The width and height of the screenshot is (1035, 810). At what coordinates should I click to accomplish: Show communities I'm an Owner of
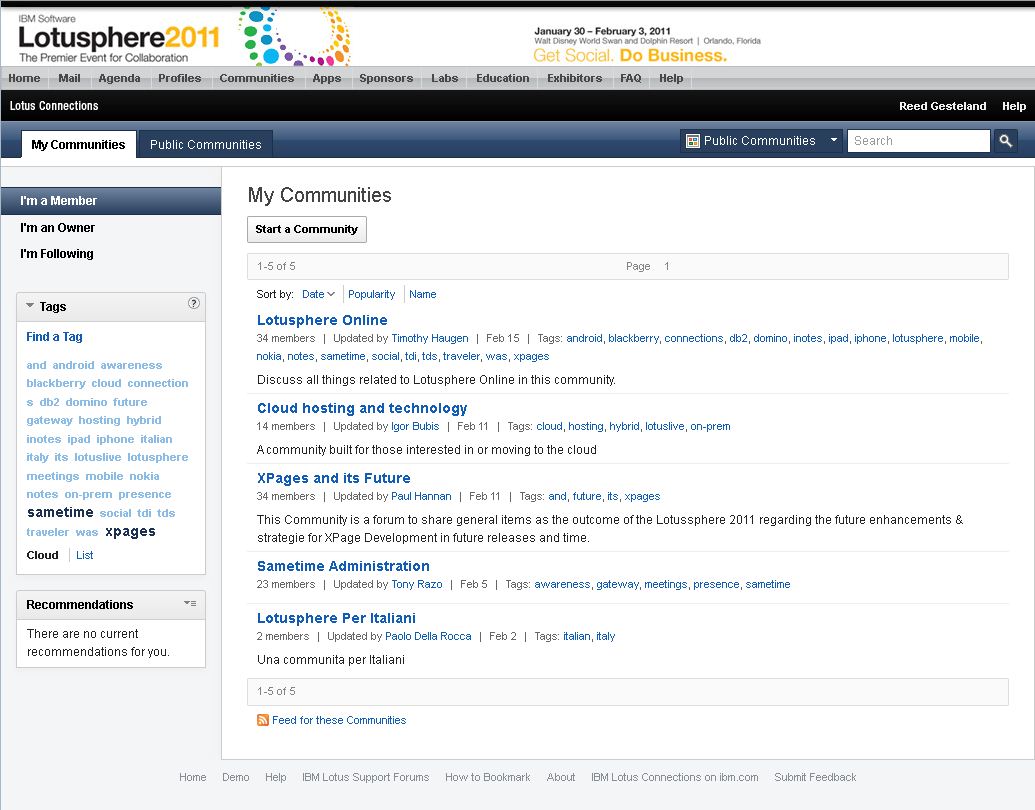pos(57,228)
